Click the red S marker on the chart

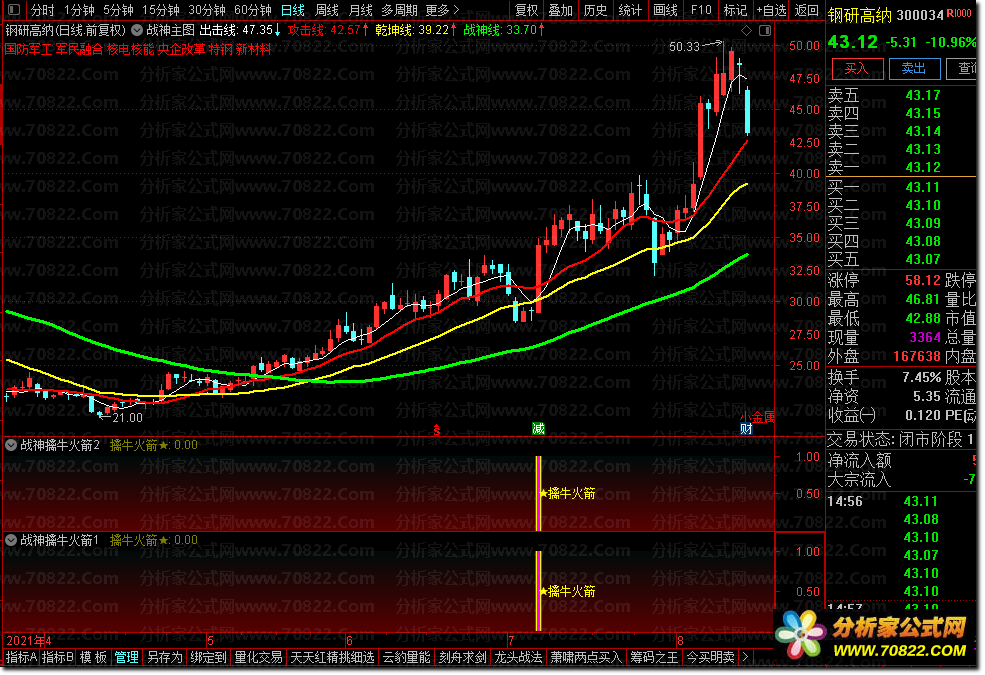437,430
